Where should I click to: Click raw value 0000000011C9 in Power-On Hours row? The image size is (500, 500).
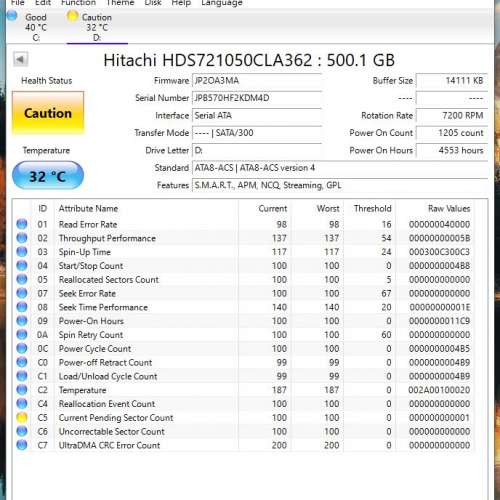coord(439,321)
